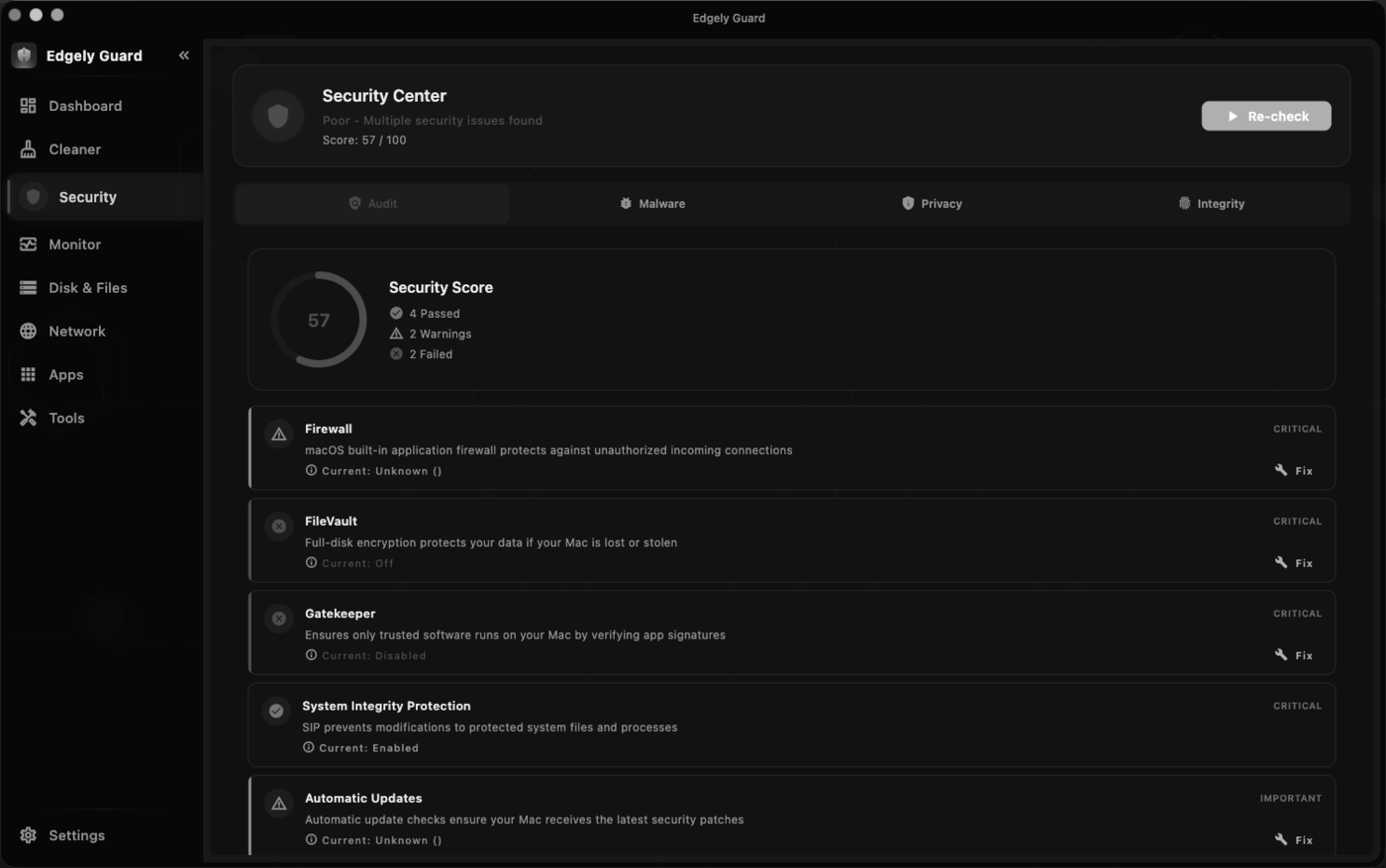The width and height of the screenshot is (1386, 868).
Task: Open the Network globe icon
Action: point(28,332)
